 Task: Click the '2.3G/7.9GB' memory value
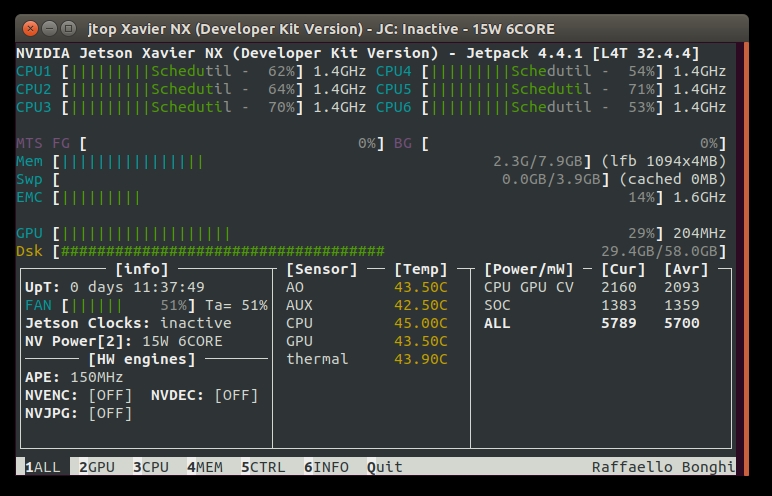538,162
